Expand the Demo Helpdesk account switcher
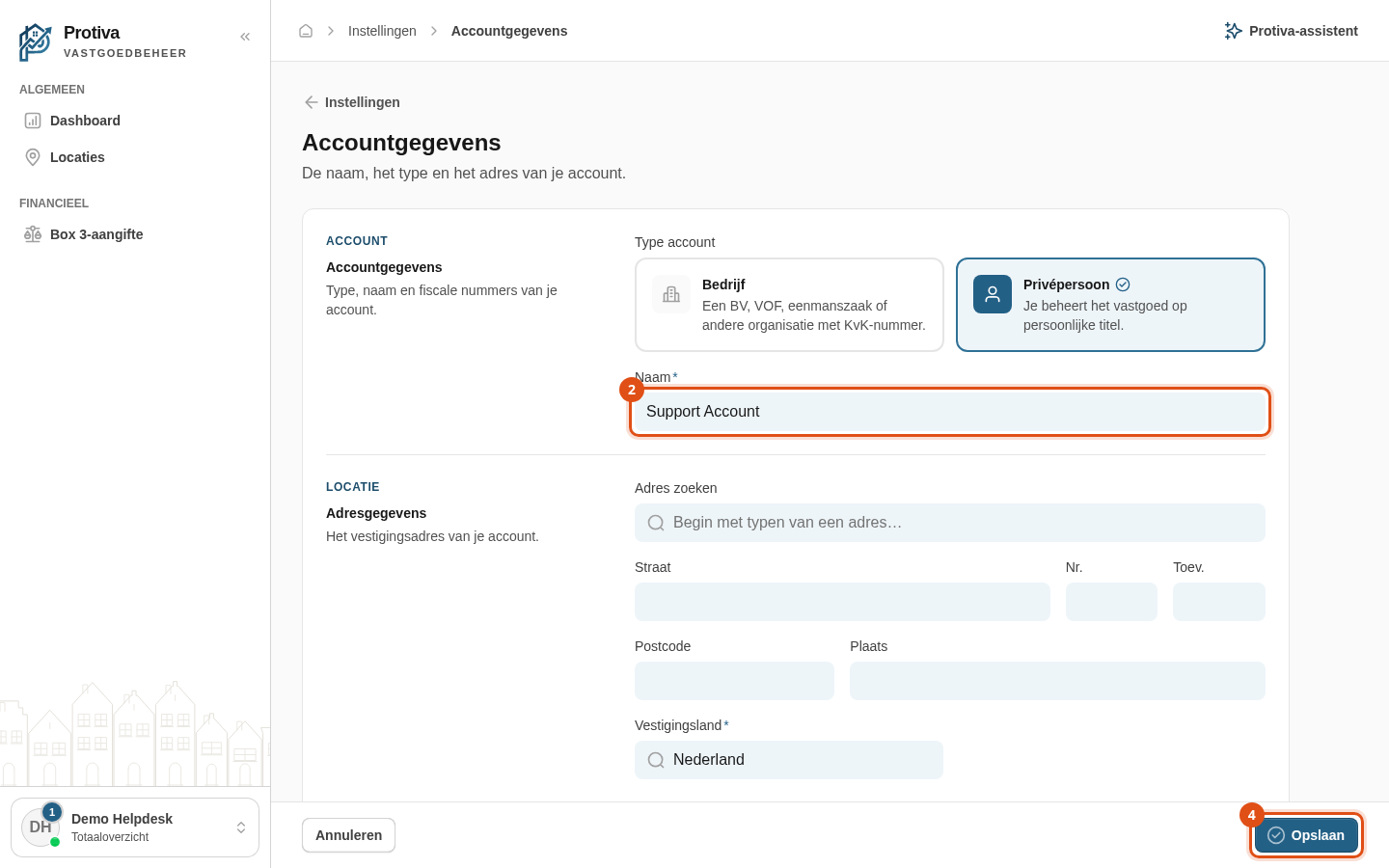Screen dimensions: 1389x868 [135, 827]
